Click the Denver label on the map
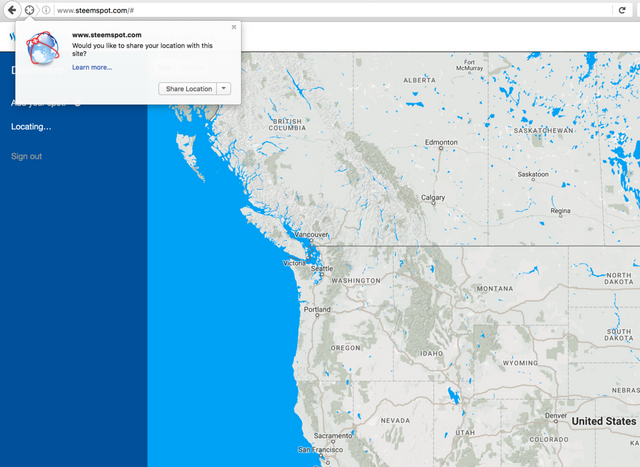Image resolution: width=640 pixels, height=467 pixels. [556, 416]
